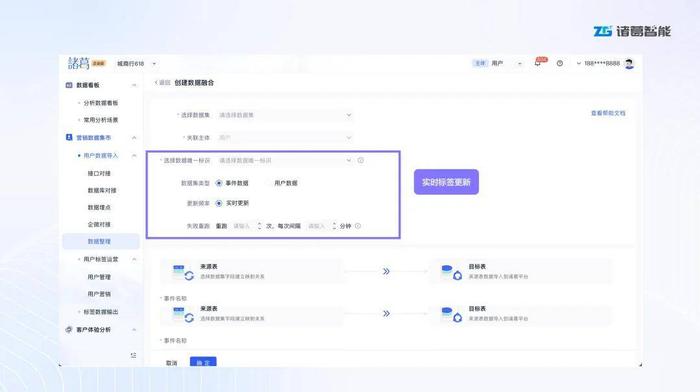Go to 数据埋点 menu item
This screenshot has height=392, width=700.
coord(99,207)
